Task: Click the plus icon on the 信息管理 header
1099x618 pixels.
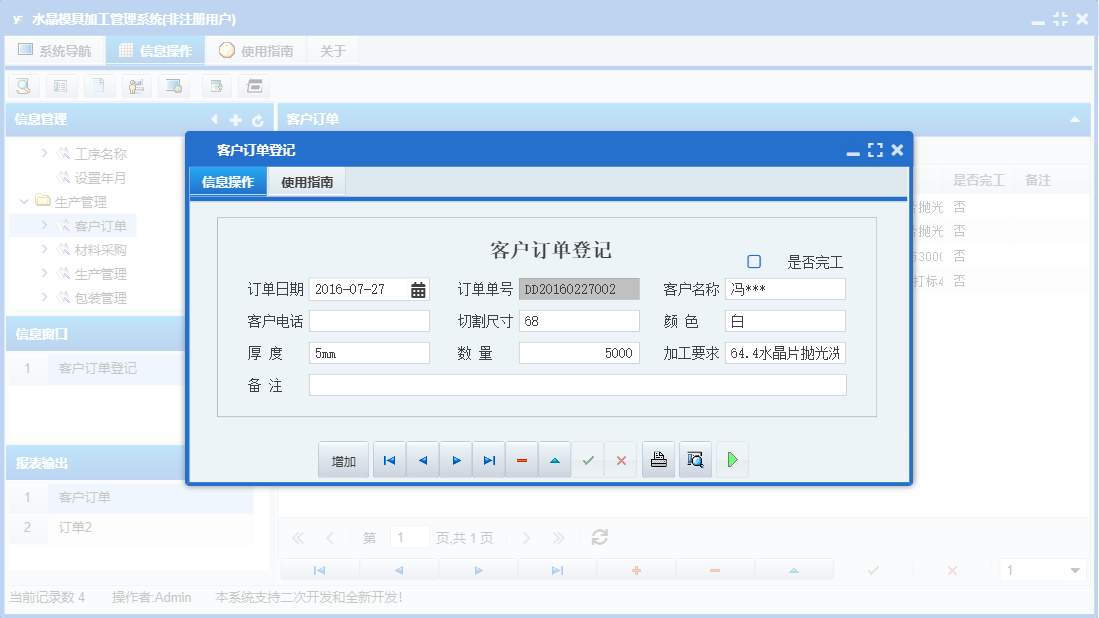Action: 234,118
